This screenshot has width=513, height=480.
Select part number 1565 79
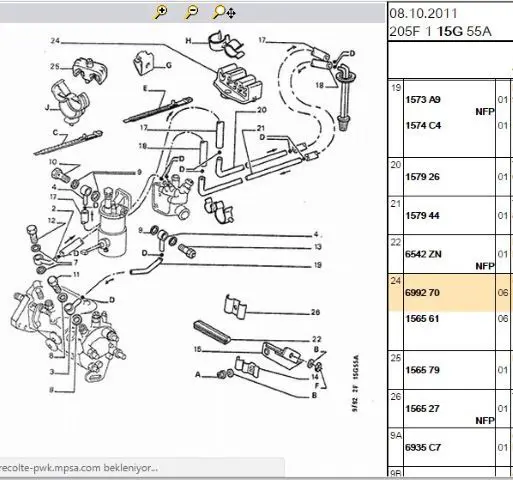pos(422,370)
